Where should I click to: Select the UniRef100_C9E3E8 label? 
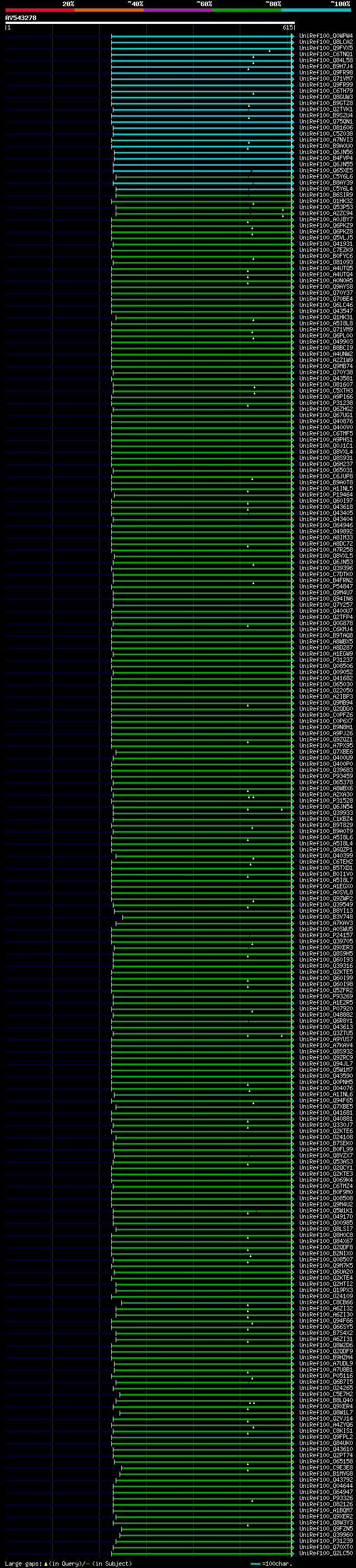coord(326,1467)
